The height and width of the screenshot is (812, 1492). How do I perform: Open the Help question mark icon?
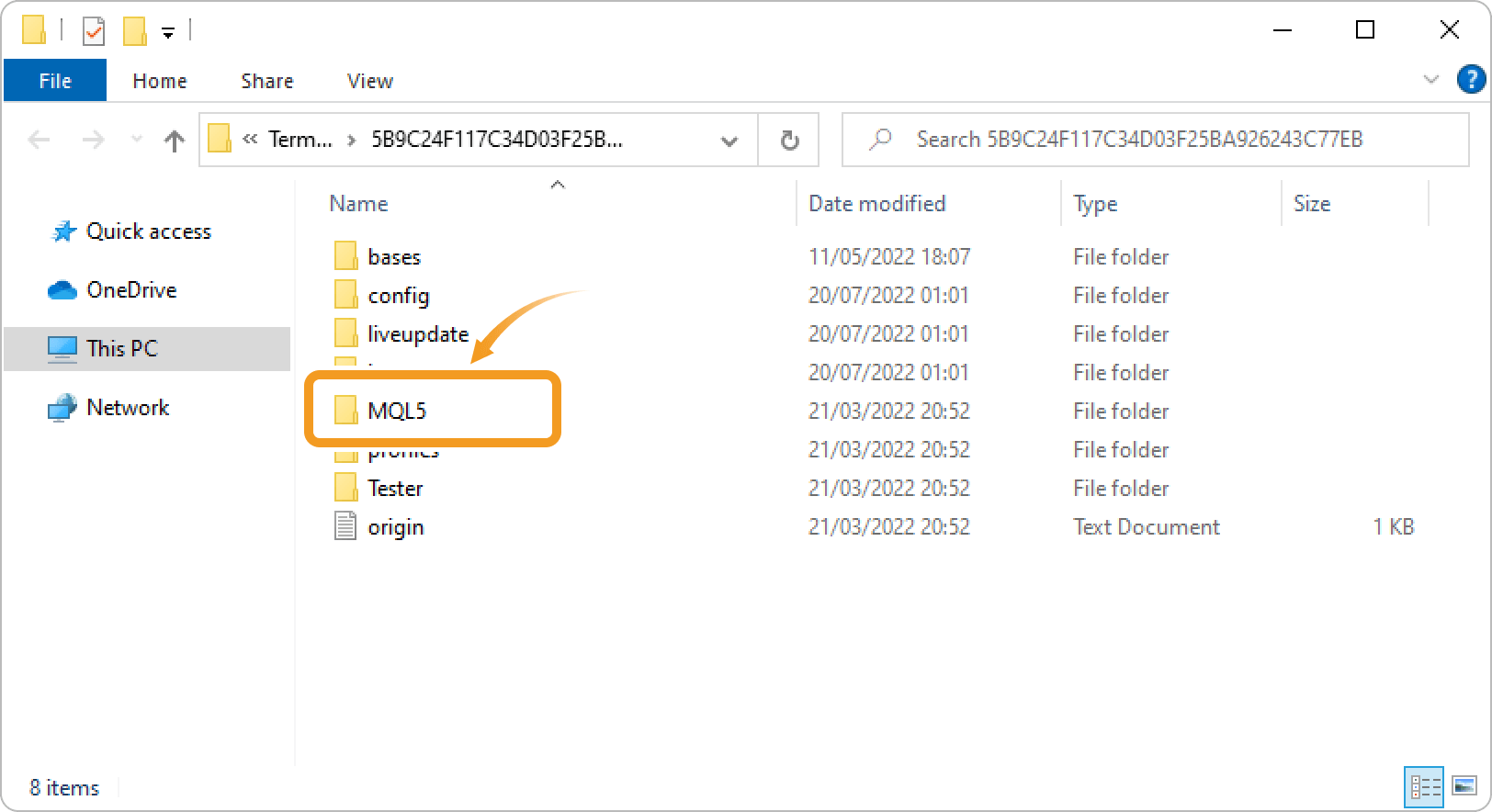click(1471, 80)
